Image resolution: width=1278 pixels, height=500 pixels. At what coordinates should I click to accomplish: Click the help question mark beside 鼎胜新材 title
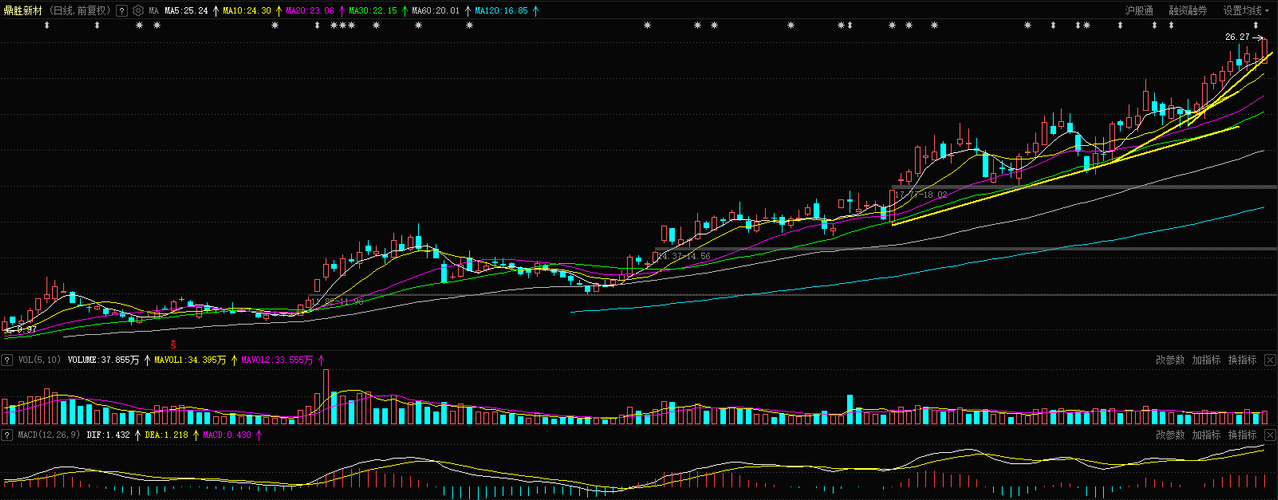click(122, 10)
